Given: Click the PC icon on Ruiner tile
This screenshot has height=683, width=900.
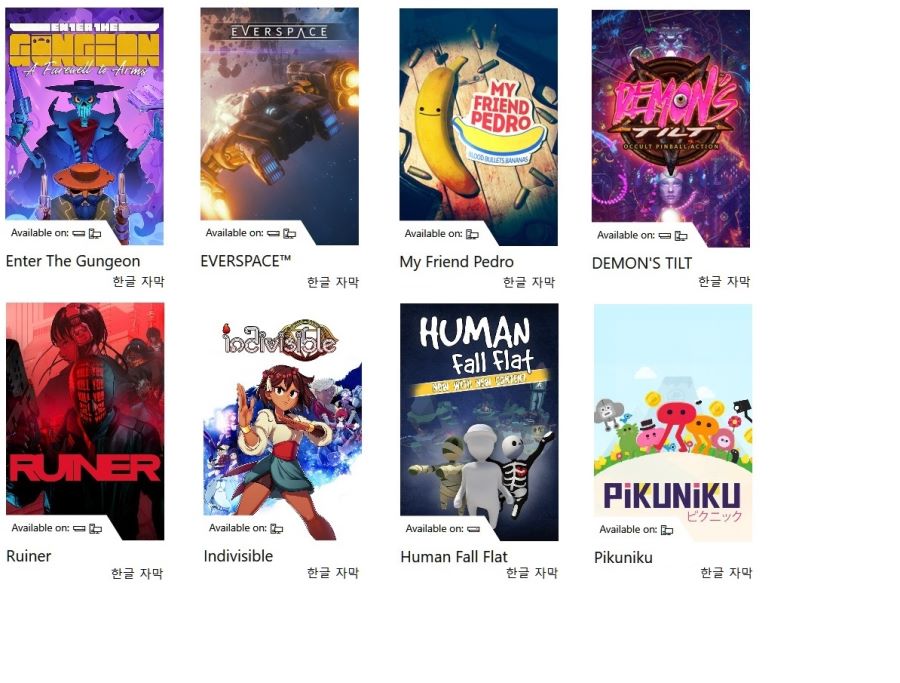Looking at the screenshot, I should 96,529.
